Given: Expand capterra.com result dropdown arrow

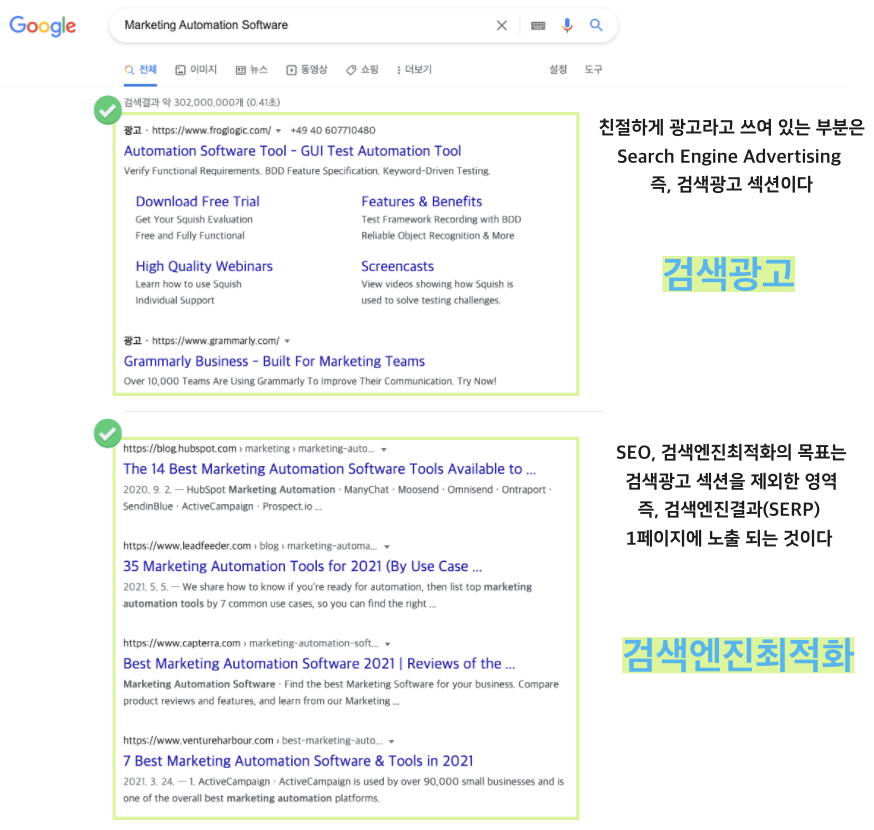Looking at the screenshot, I should (387, 644).
